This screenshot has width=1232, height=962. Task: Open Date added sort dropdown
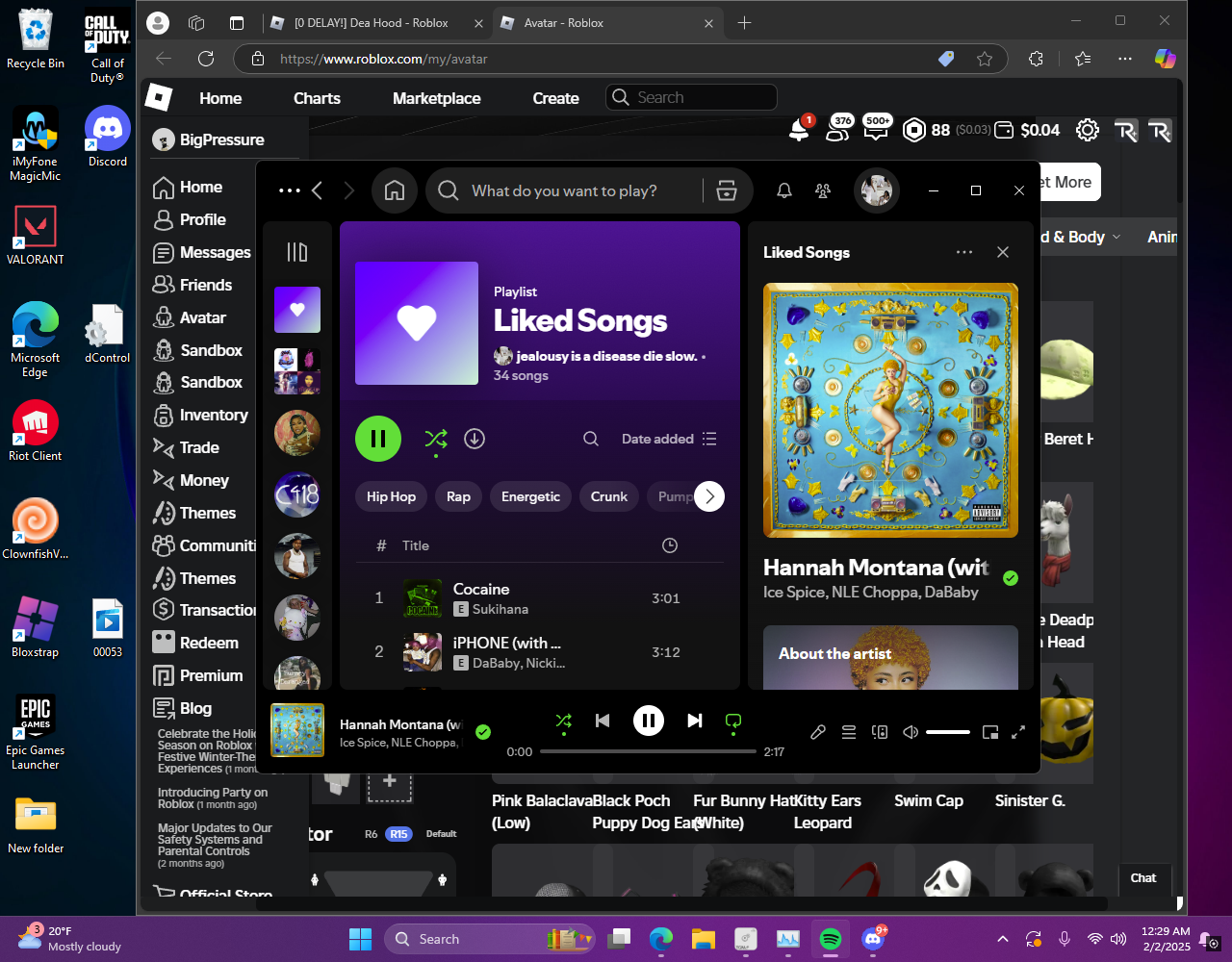[x=669, y=439]
